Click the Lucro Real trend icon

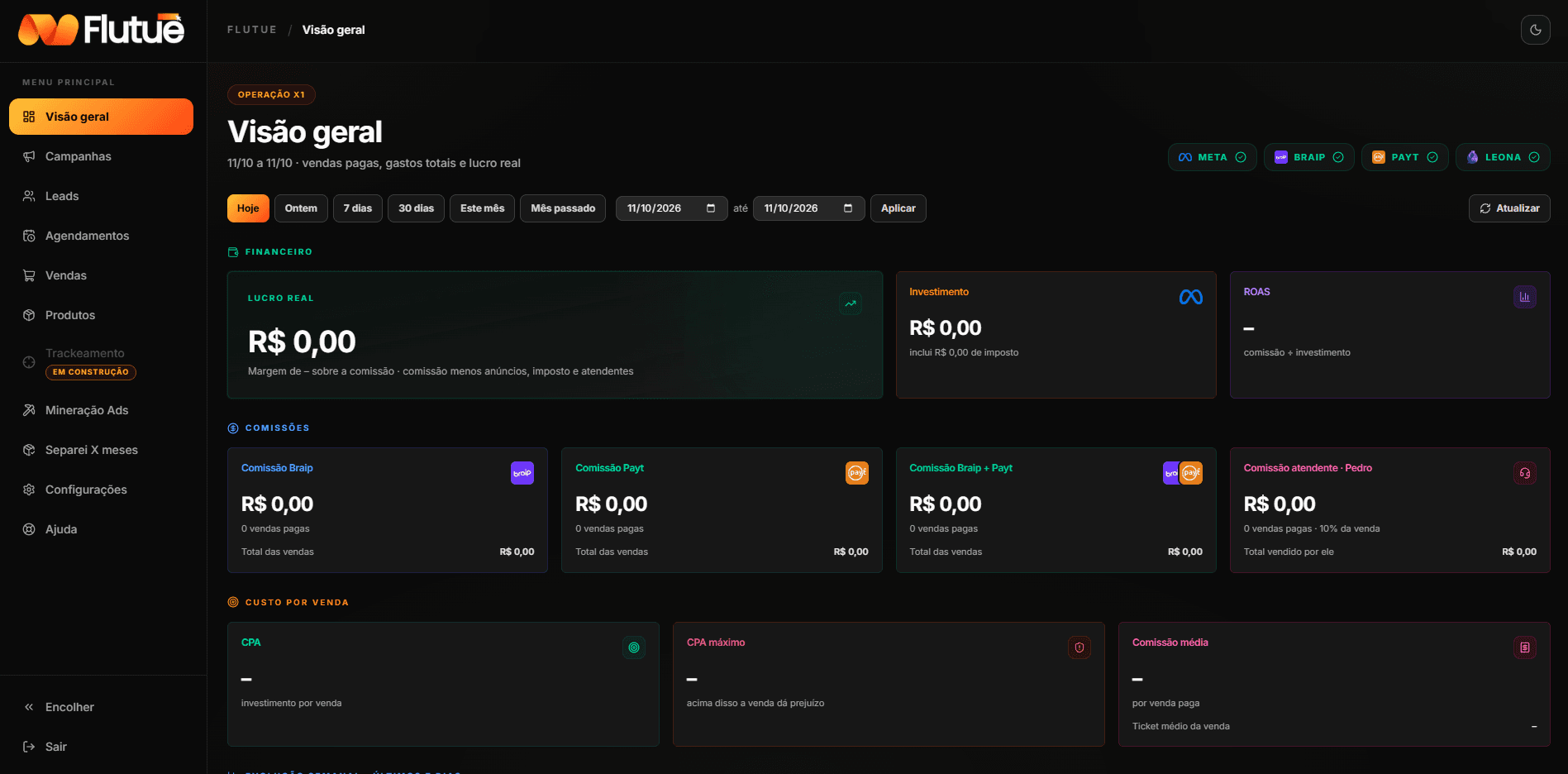pyautogui.click(x=851, y=303)
